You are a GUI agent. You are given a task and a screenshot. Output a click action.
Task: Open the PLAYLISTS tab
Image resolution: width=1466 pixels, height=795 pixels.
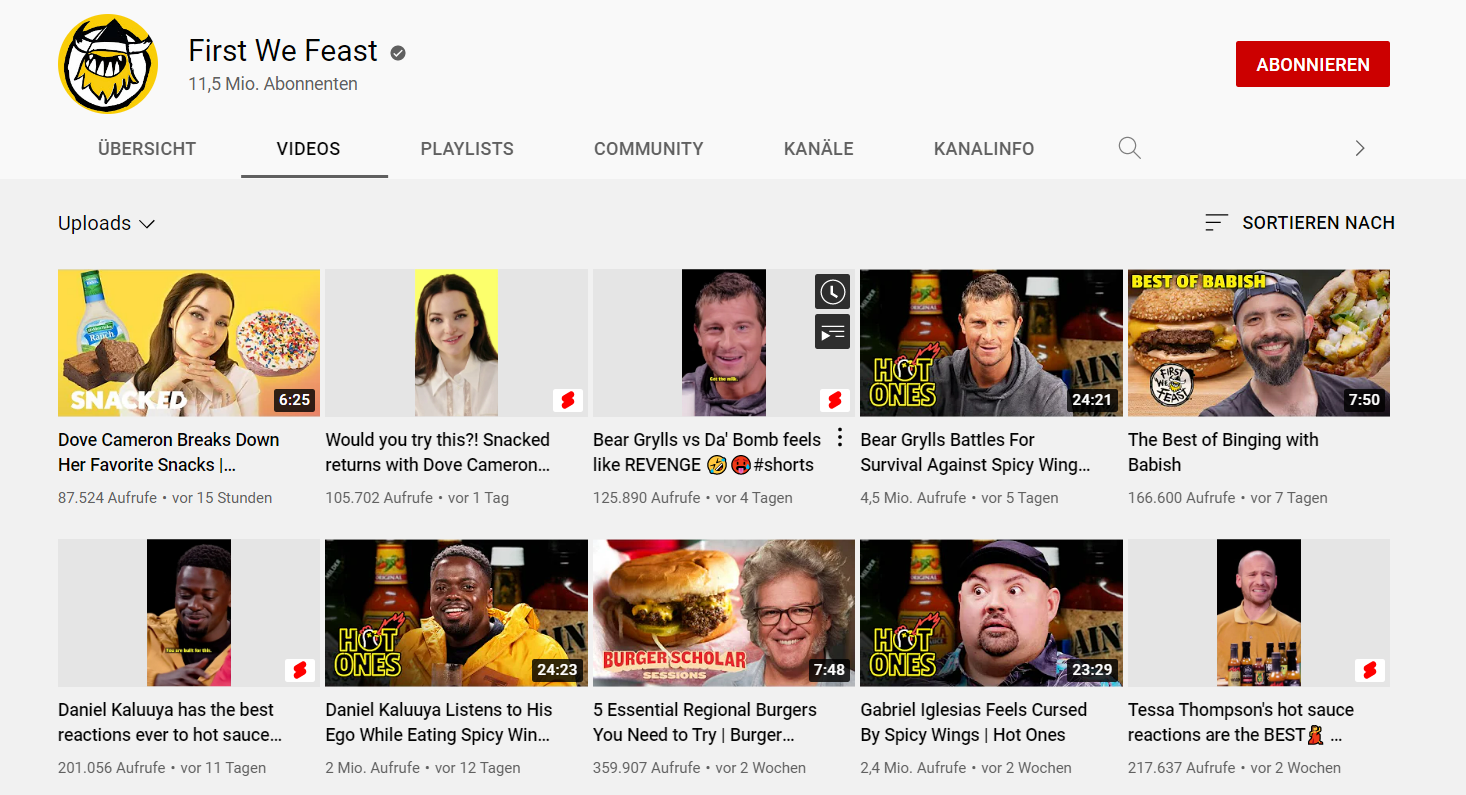click(x=467, y=149)
